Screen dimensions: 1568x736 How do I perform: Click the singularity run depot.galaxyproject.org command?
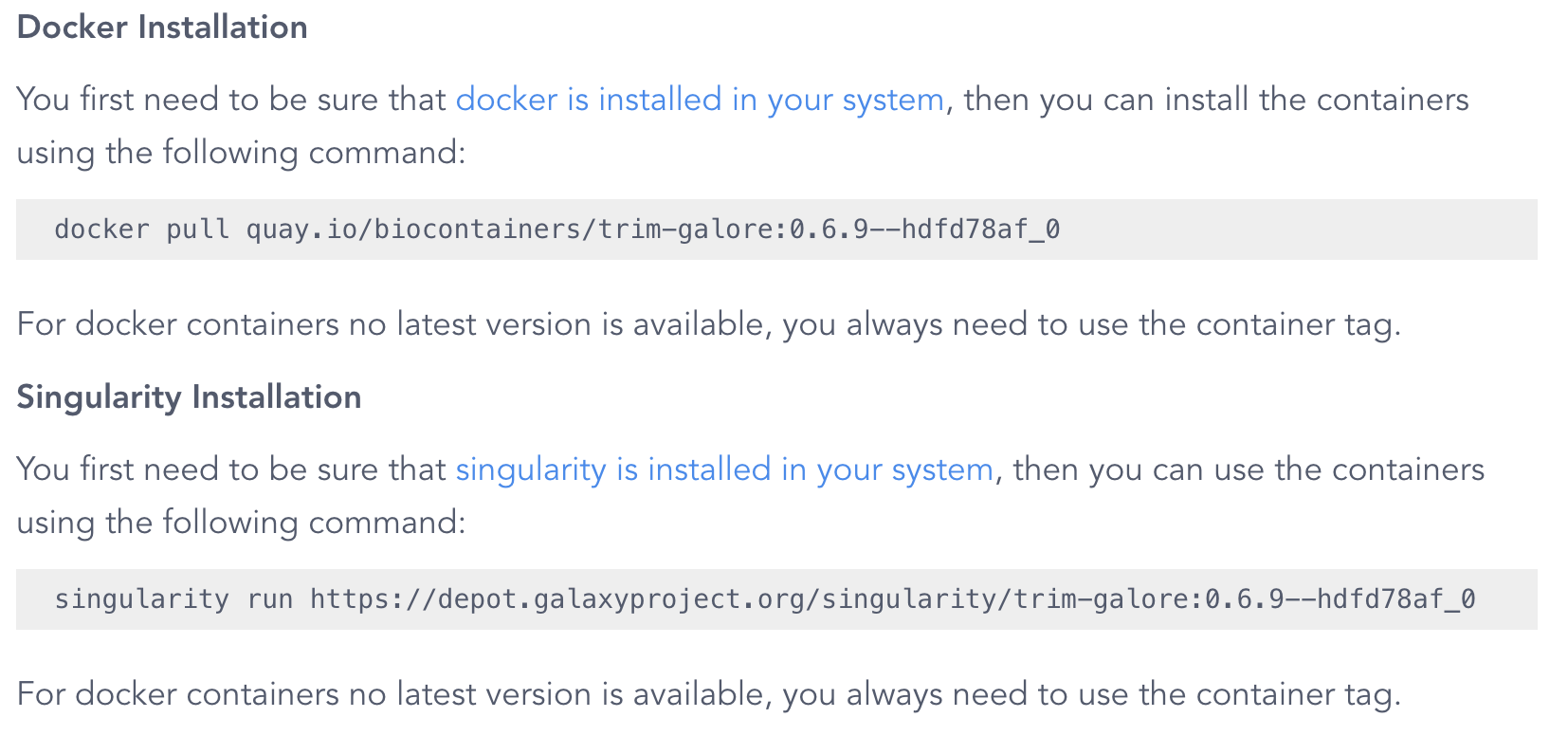764,599
